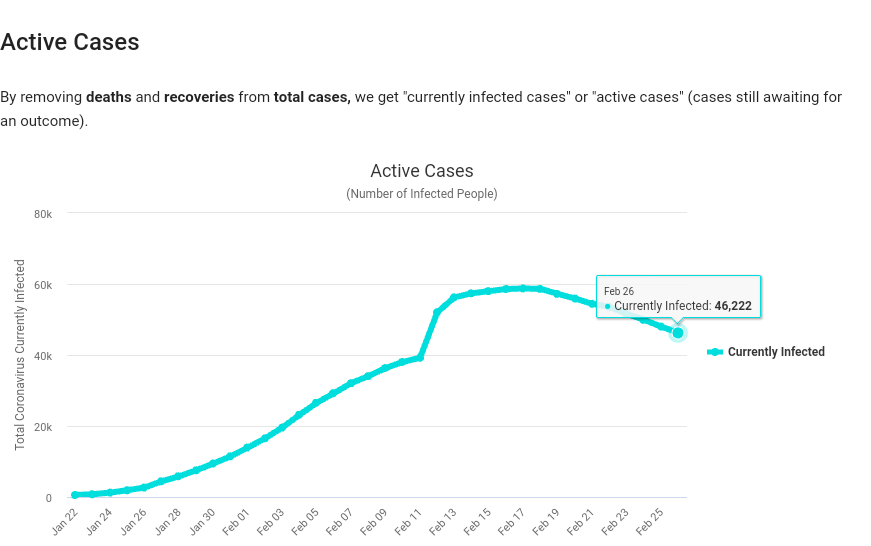Click the bold word recoveries in description
Image resolution: width=871 pixels, height=546 pixels.
[199, 97]
